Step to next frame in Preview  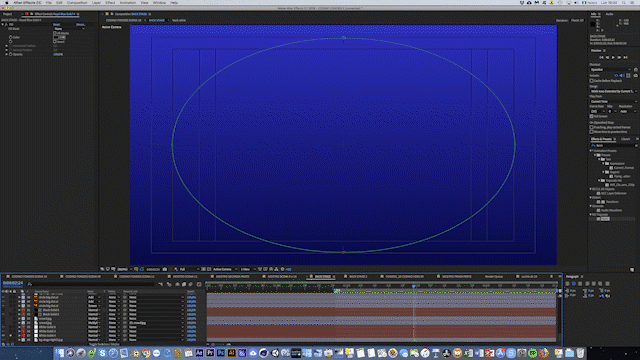pyautogui.click(x=619, y=58)
